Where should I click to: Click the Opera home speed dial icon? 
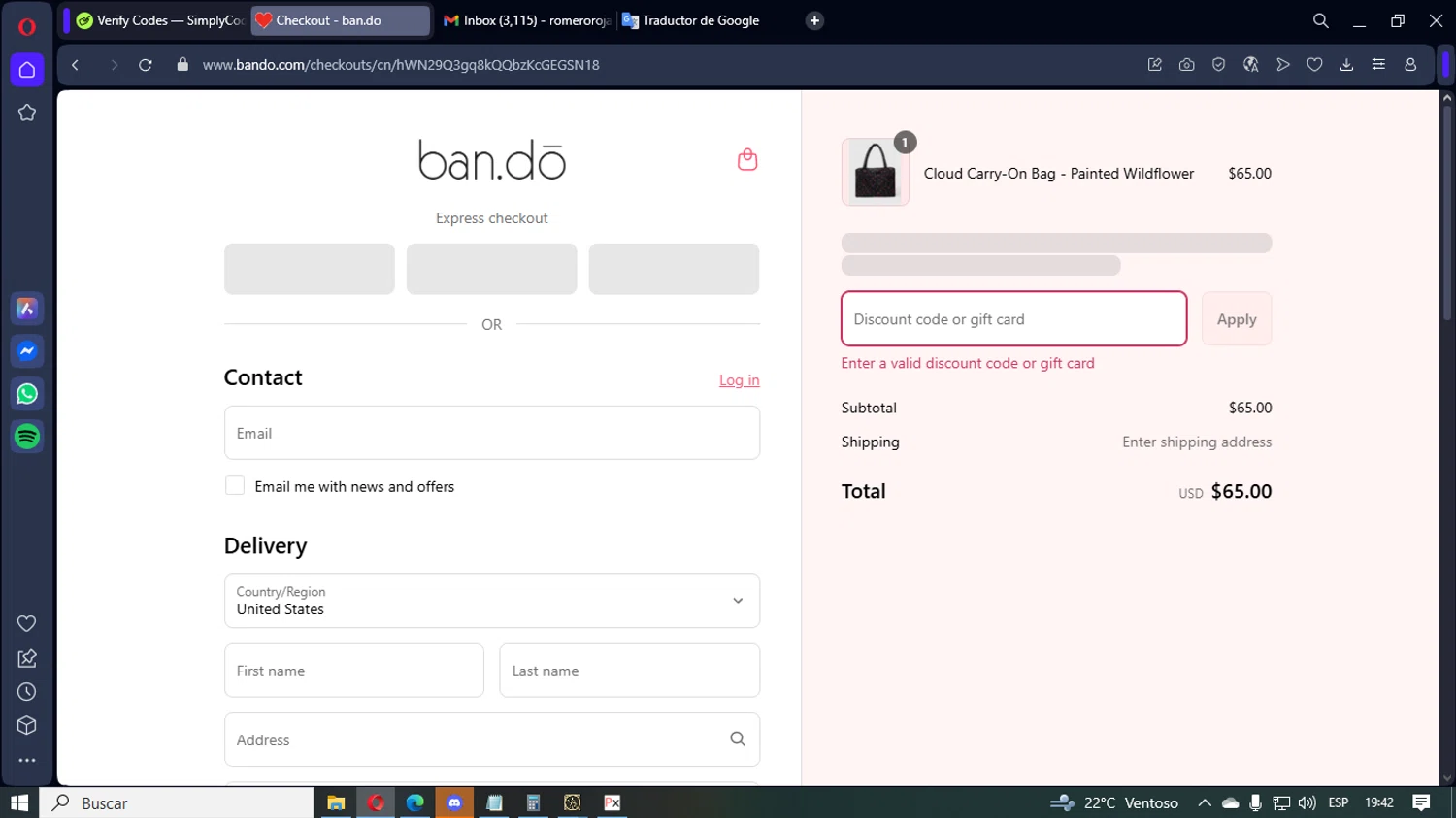click(27, 70)
